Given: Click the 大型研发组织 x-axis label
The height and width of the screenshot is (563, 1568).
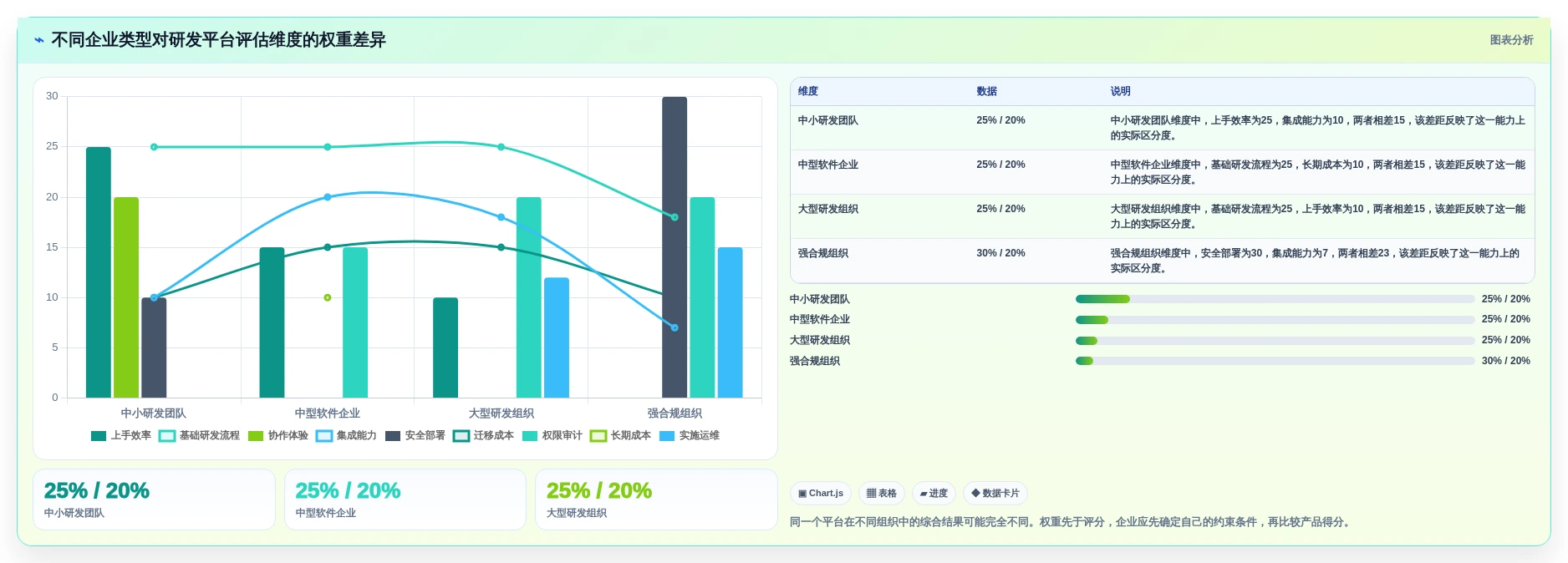Looking at the screenshot, I should [x=501, y=413].
